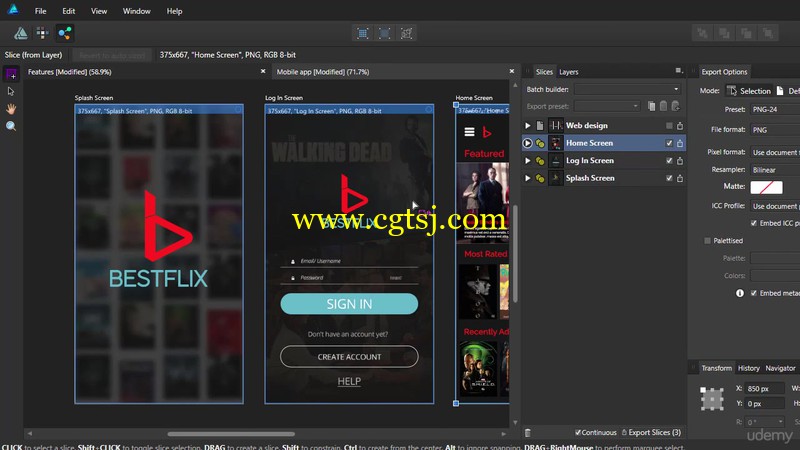This screenshot has width=800, height=450.
Task: Click the transform anchor point selector
Action: [x=712, y=398]
